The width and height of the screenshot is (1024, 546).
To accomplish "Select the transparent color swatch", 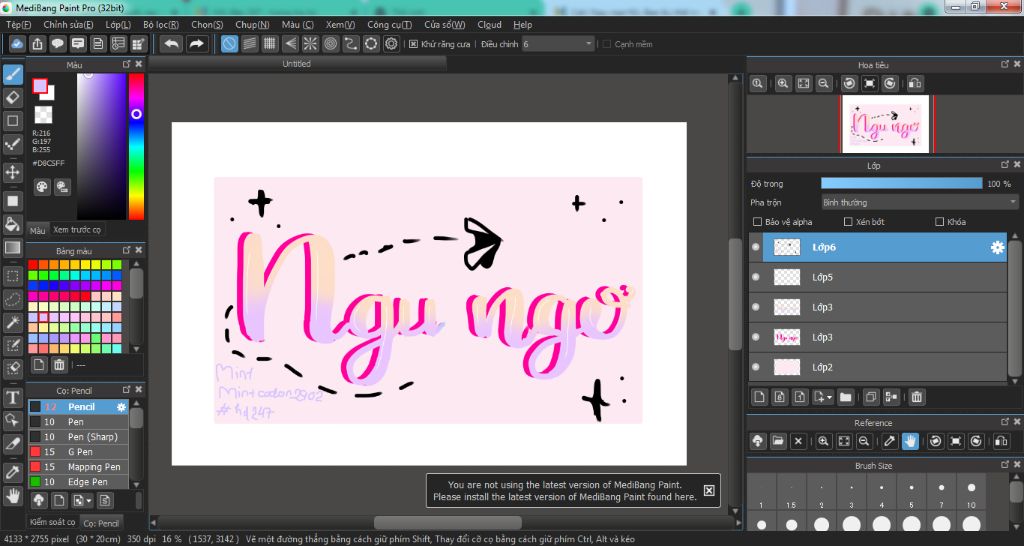I will click(43, 115).
